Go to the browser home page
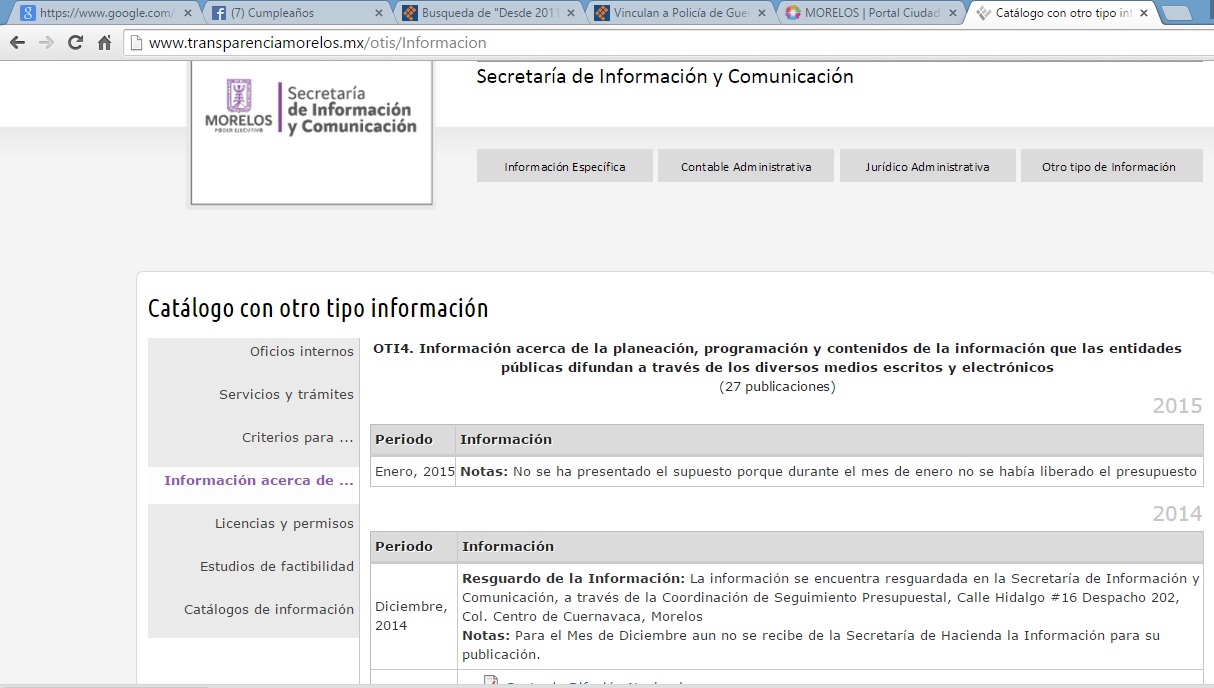 coord(104,43)
